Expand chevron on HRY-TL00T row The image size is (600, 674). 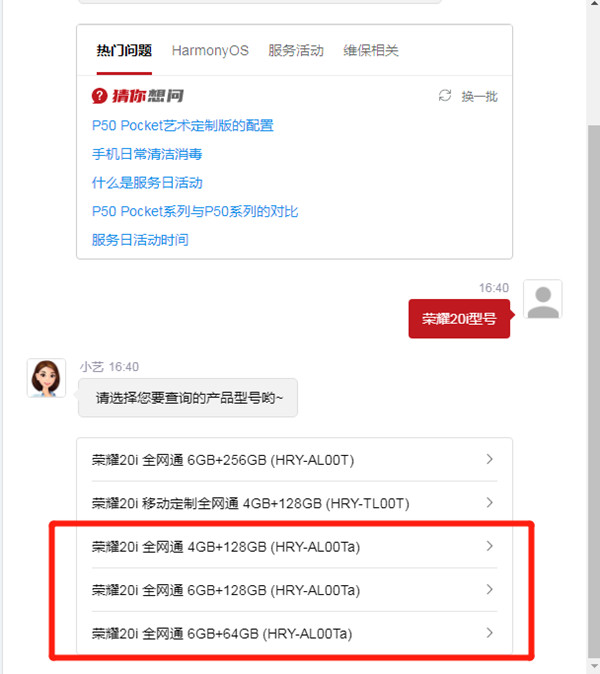pyautogui.click(x=489, y=502)
